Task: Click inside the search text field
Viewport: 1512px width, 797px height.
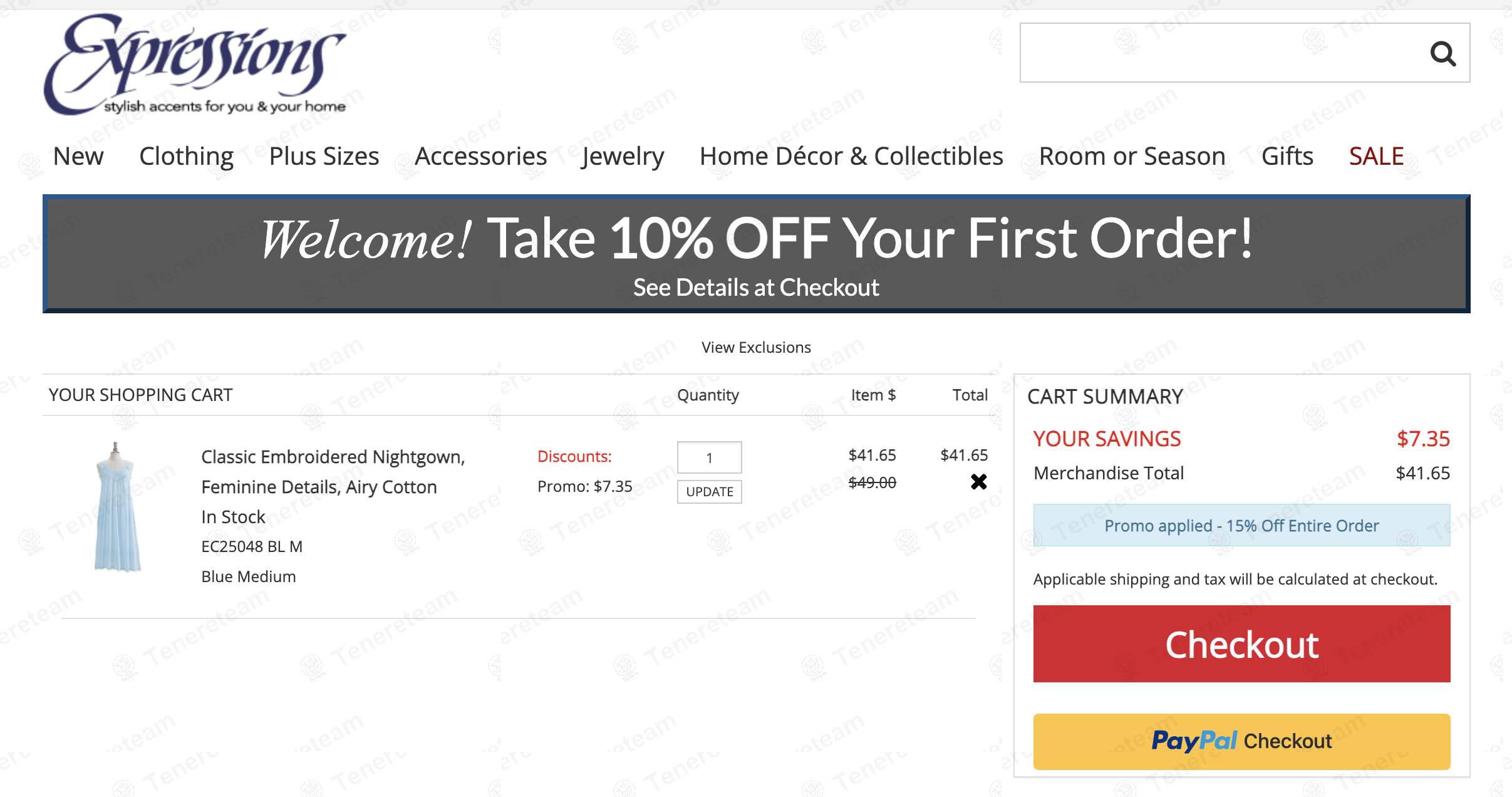Action: coord(1215,53)
